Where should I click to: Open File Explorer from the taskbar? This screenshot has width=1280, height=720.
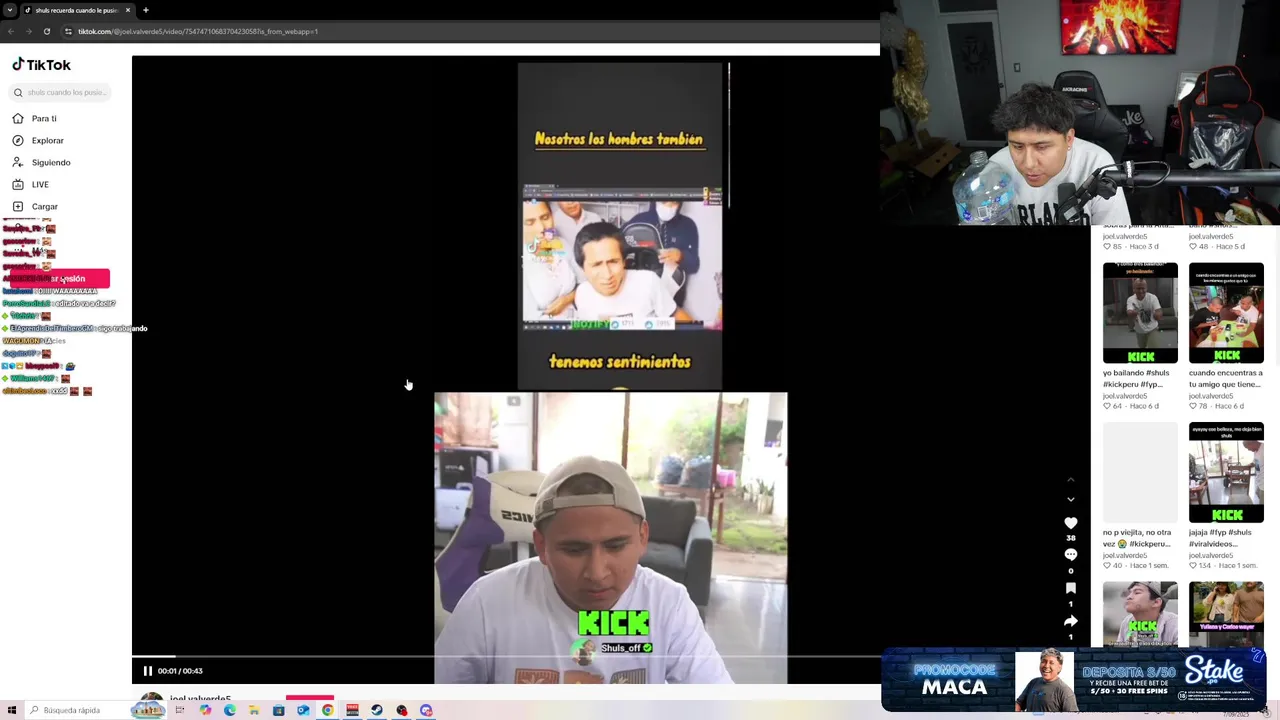[x=254, y=710]
